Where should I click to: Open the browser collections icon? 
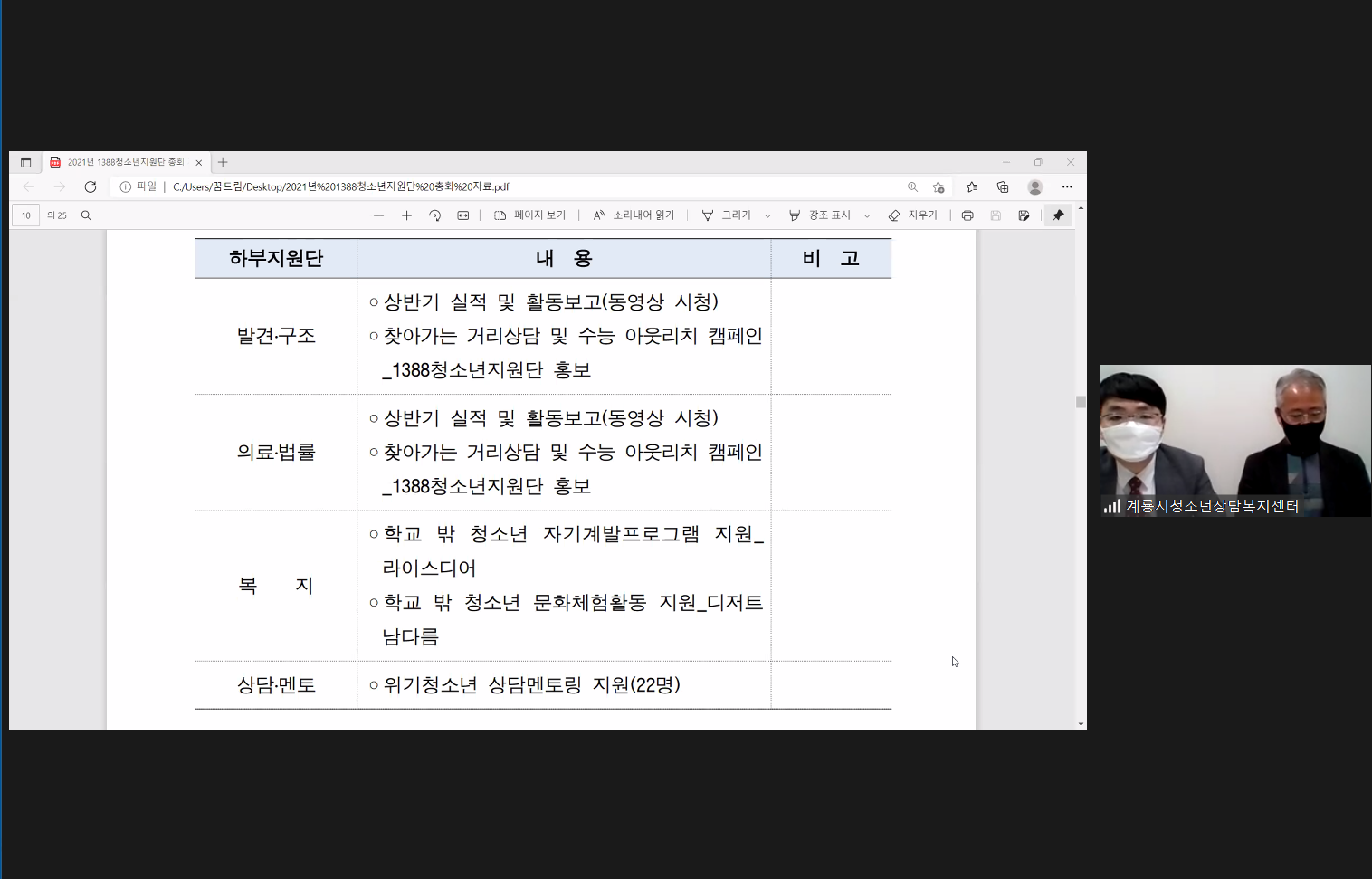click(x=1003, y=186)
